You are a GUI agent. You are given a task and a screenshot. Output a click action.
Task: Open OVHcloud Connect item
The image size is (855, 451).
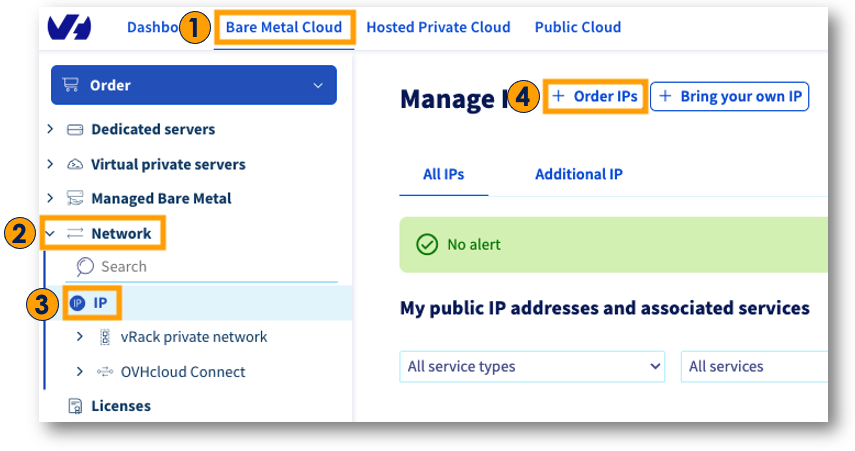pos(183,372)
